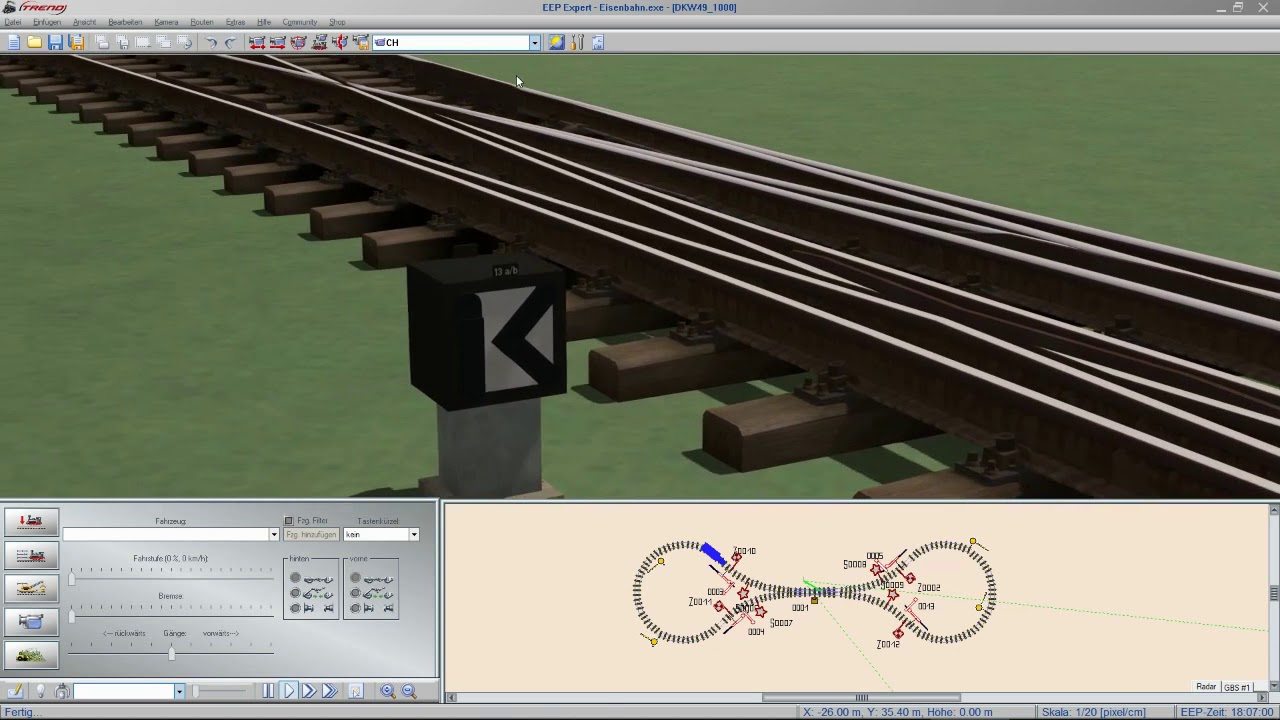The width and height of the screenshot is (1280, 720).
Task: Click the Fzg. hinzufügen button
Action: (x=311, y=535)
